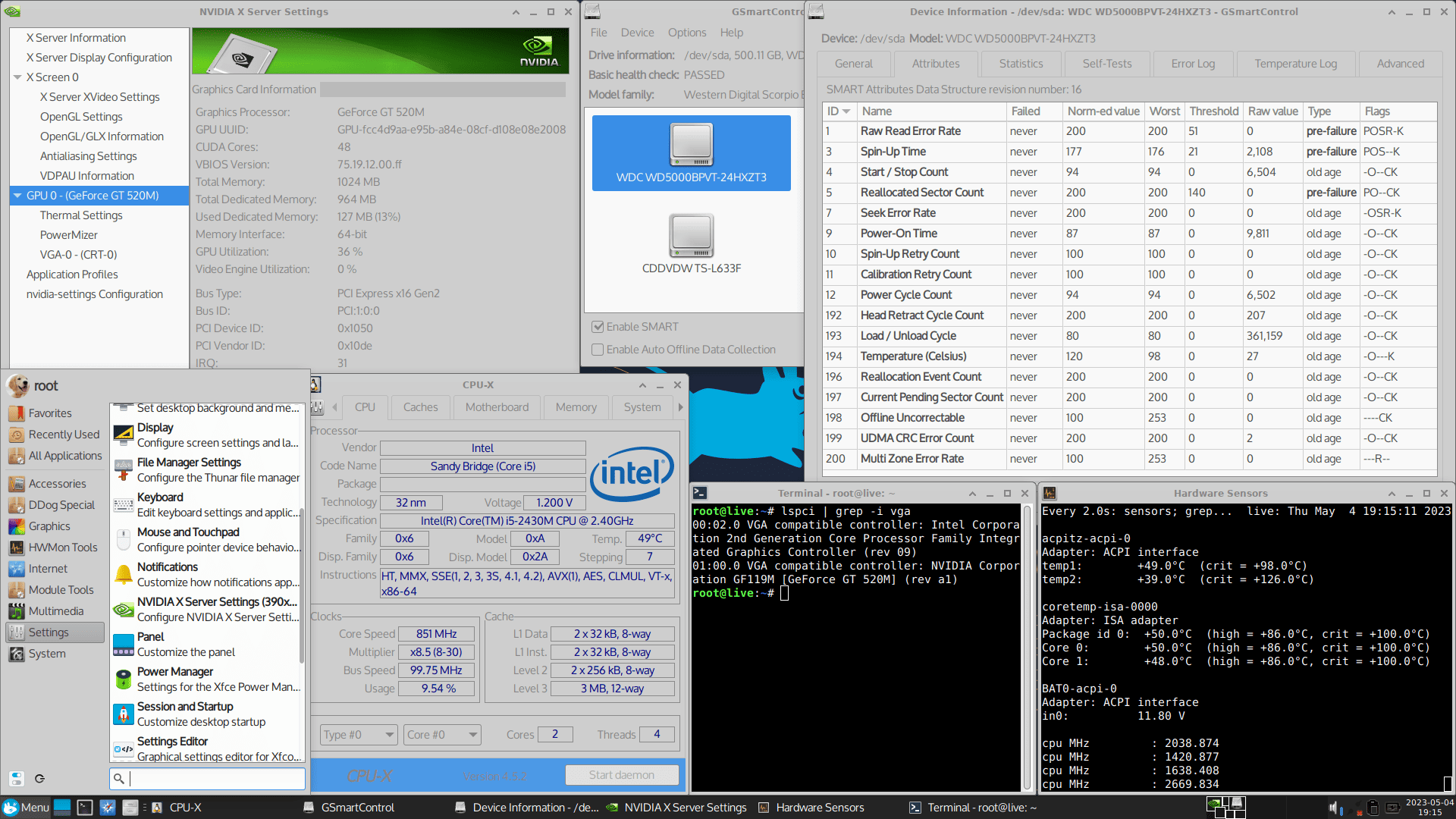Select the Temperature (Celsius) attribute row
Screen dimensions: 1456x819
(1129, 356)
